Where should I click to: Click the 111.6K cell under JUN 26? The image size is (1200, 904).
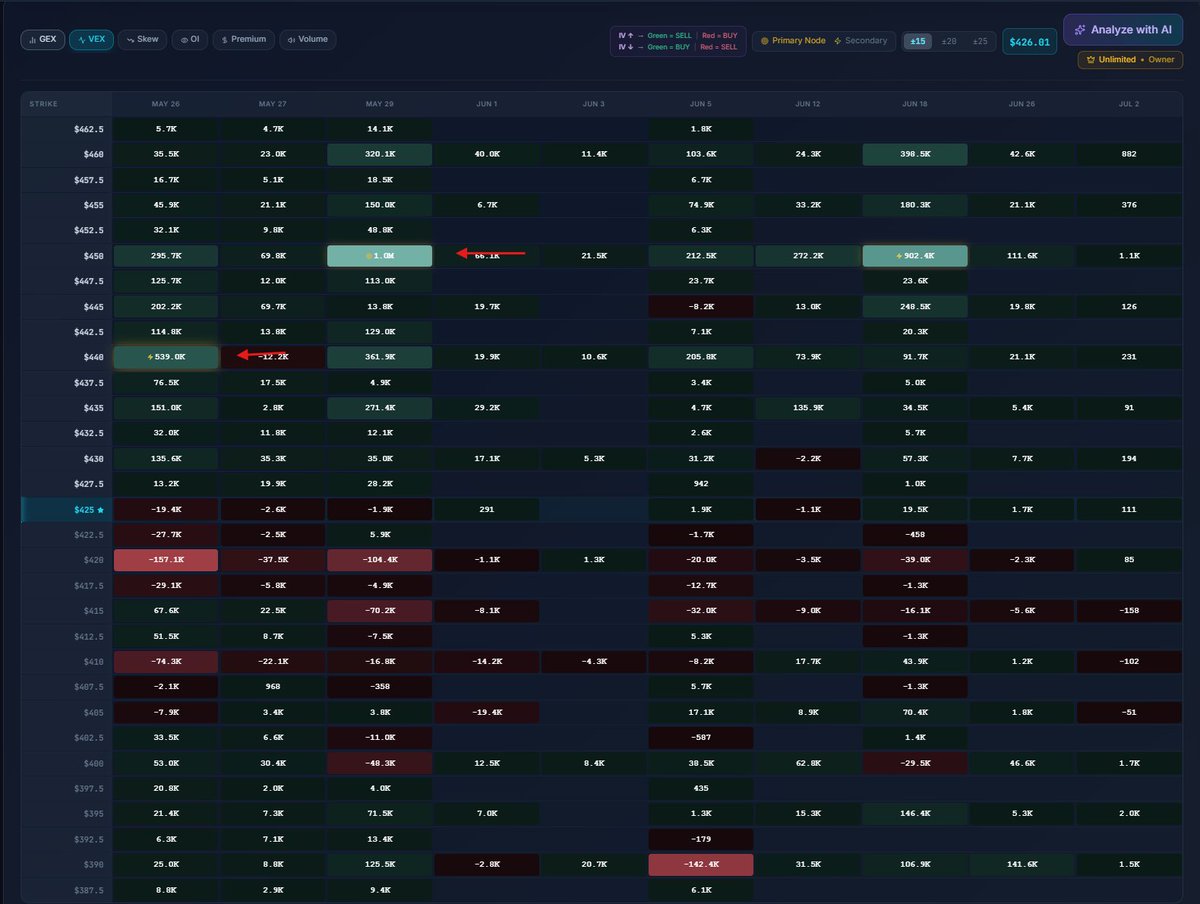1021,256
